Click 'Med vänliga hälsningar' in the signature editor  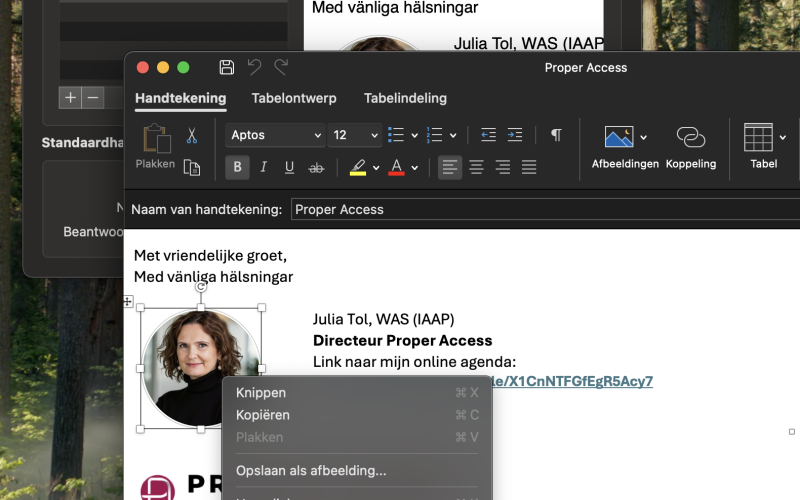(x=213, y=277)
